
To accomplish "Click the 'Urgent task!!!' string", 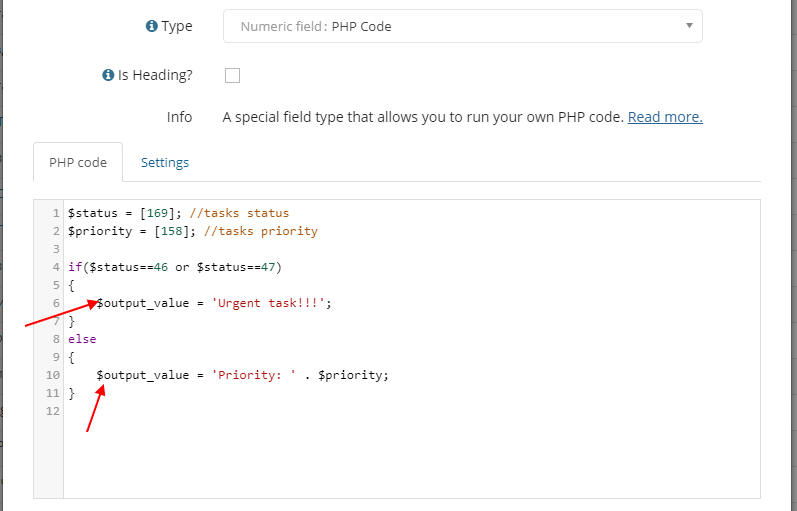I will pyautogui.click(x=270, y=303).
